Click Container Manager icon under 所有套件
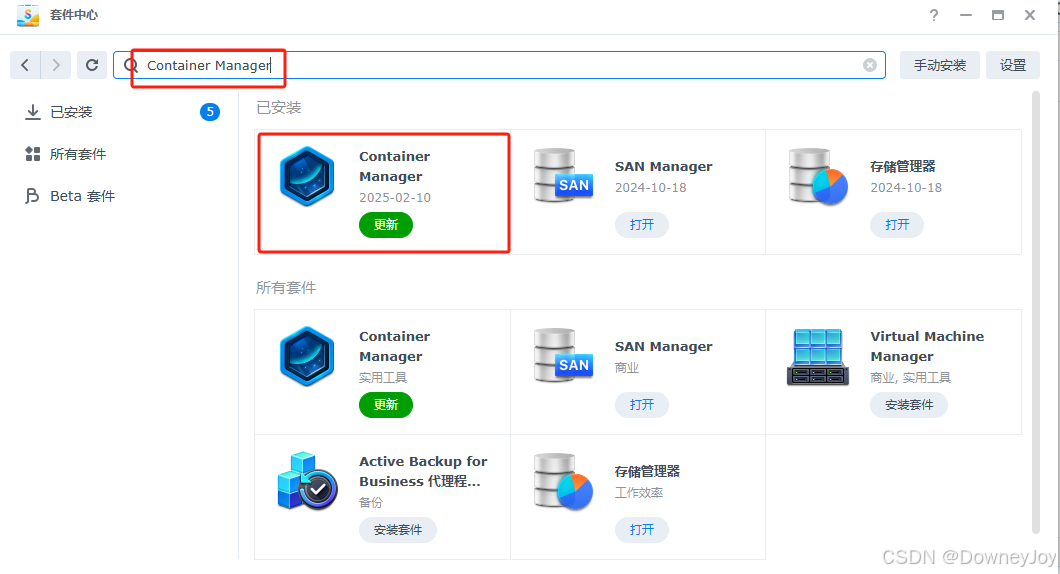 coord(307,356)
